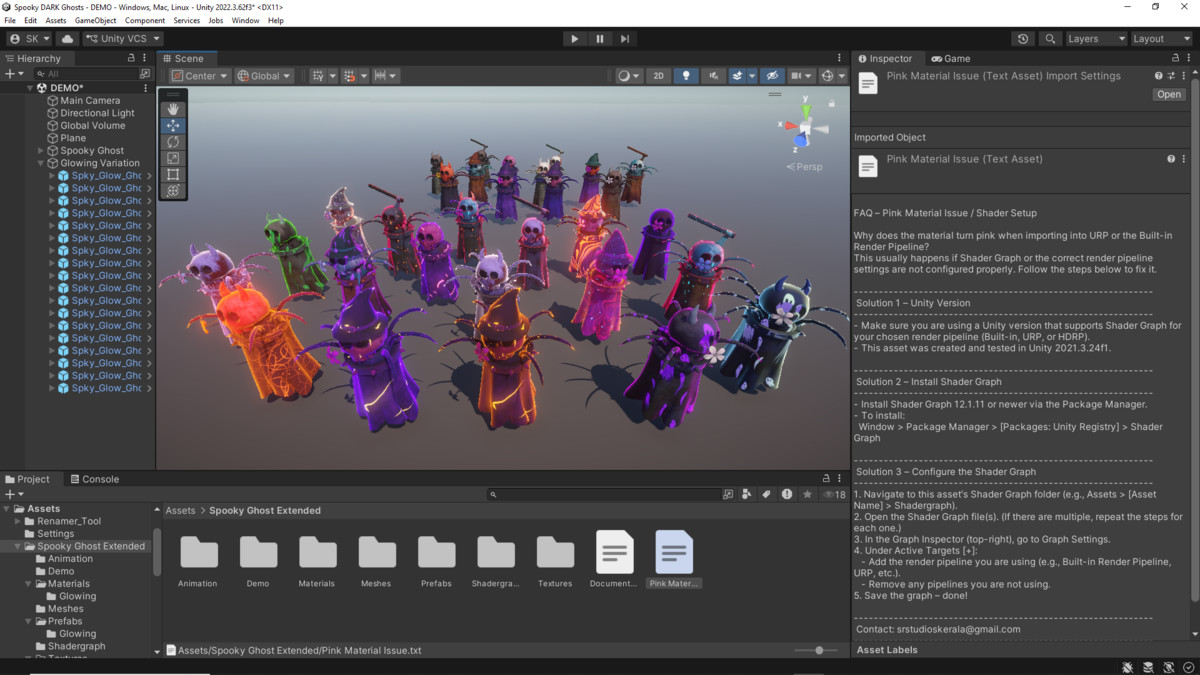Screen dimensions: 1200x675
Task: Select Directional Light in Hierarchy
Action: pos(97,113)
